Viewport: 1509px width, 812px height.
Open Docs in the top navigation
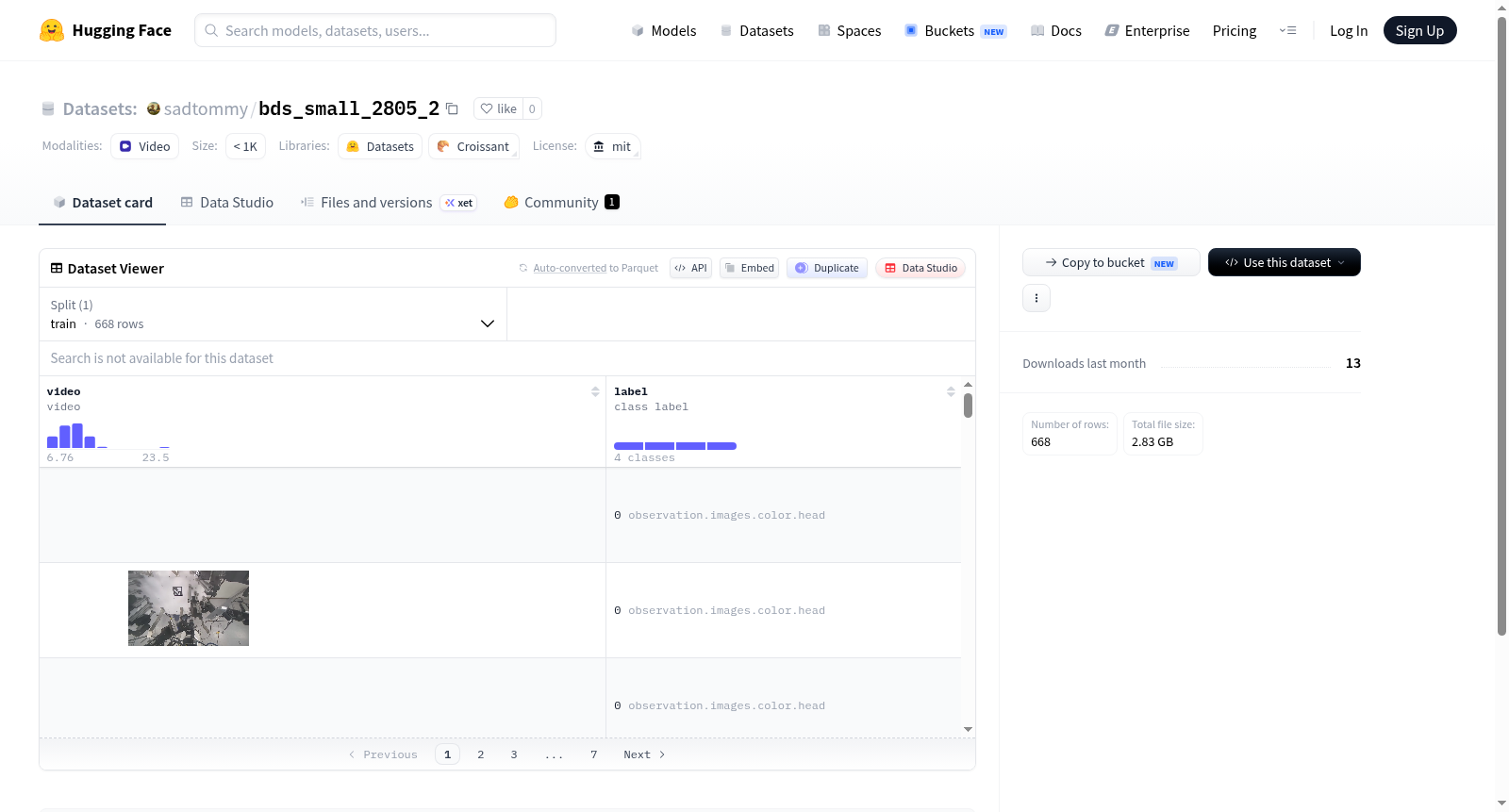[x=1056, y=30]
